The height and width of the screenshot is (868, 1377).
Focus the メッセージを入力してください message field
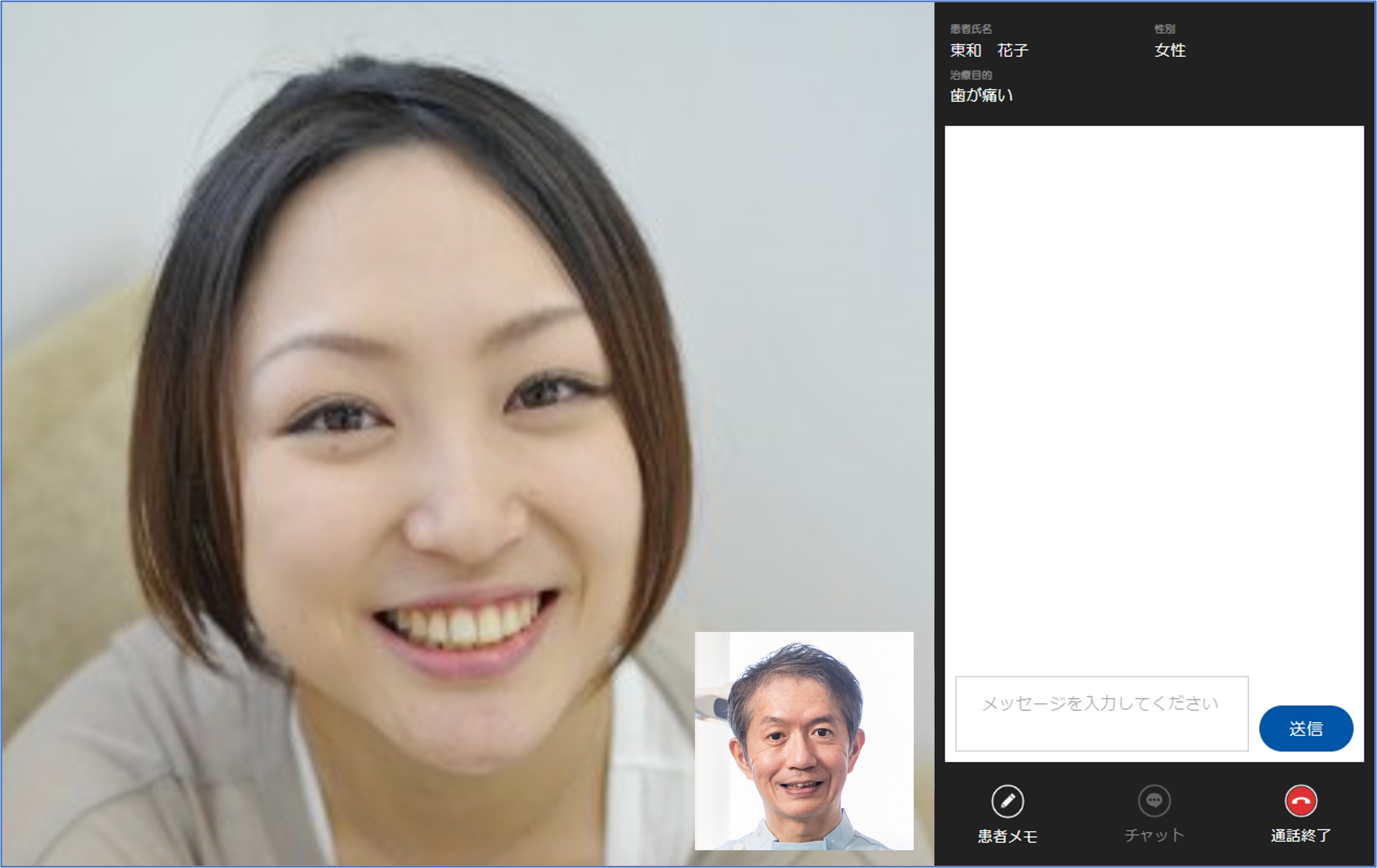click(1101, 714)
